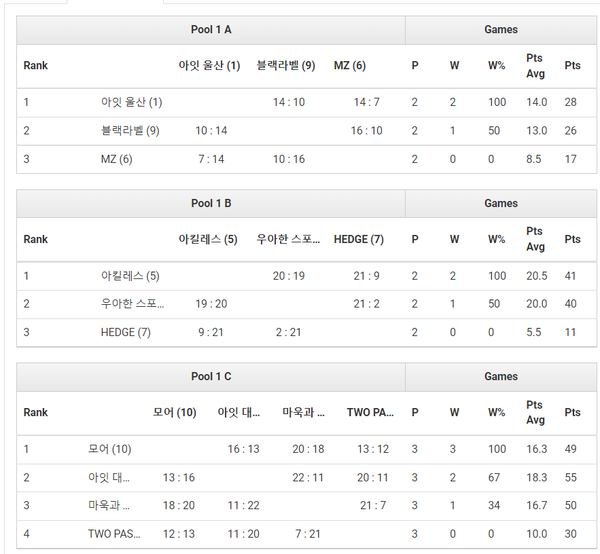600x554 pixels.
Task: Open HEDGE (7) team in rank 3 row
Action: 125,332
